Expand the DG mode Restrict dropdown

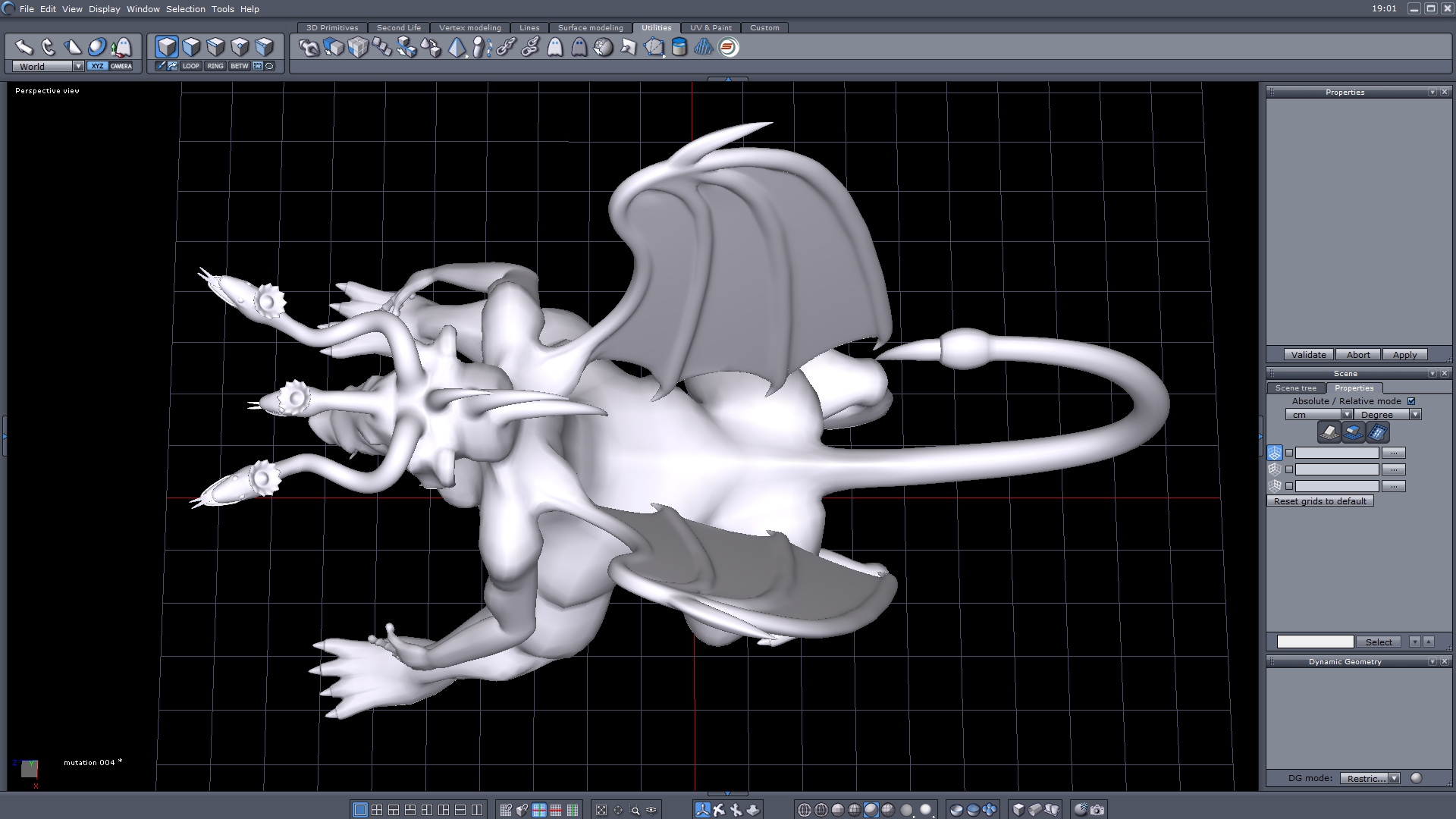[x=1394, y=778]
